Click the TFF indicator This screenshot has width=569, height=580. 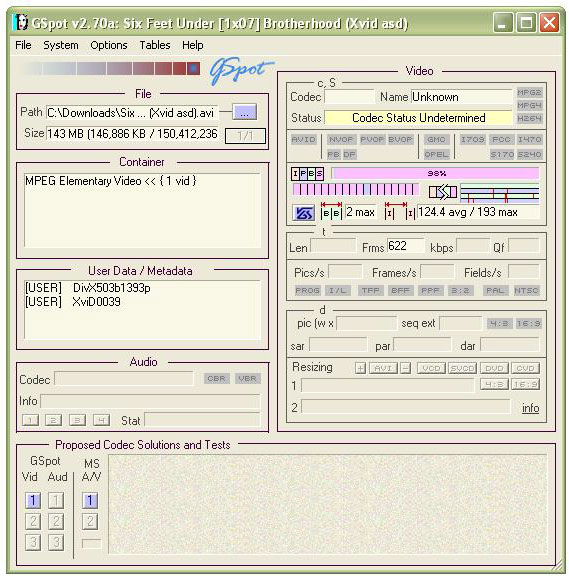[370, 291]
